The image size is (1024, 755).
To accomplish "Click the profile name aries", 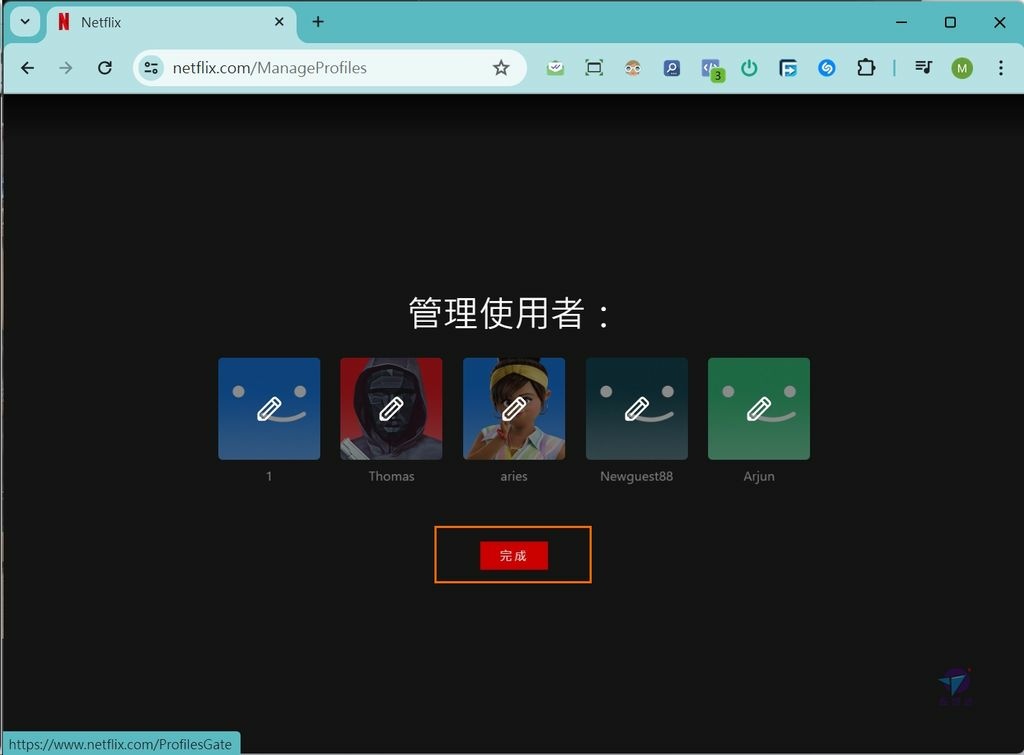I will (514, 476).
